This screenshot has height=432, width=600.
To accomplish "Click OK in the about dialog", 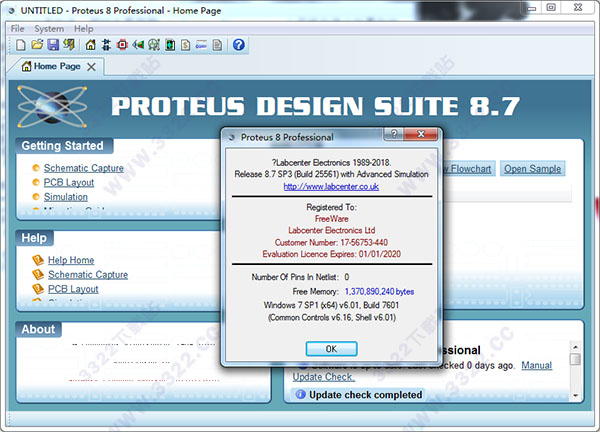I will (331, 349).
